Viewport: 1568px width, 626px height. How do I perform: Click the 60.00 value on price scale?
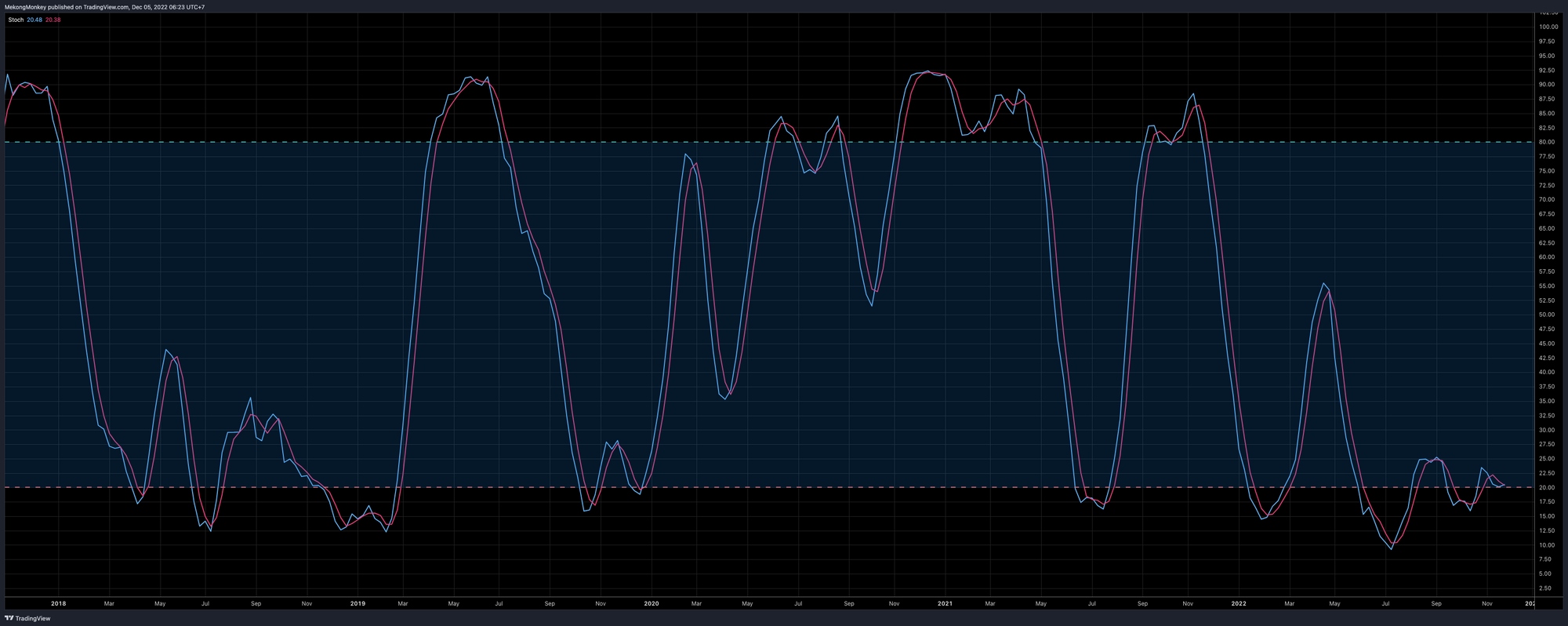click(1547, 257)
